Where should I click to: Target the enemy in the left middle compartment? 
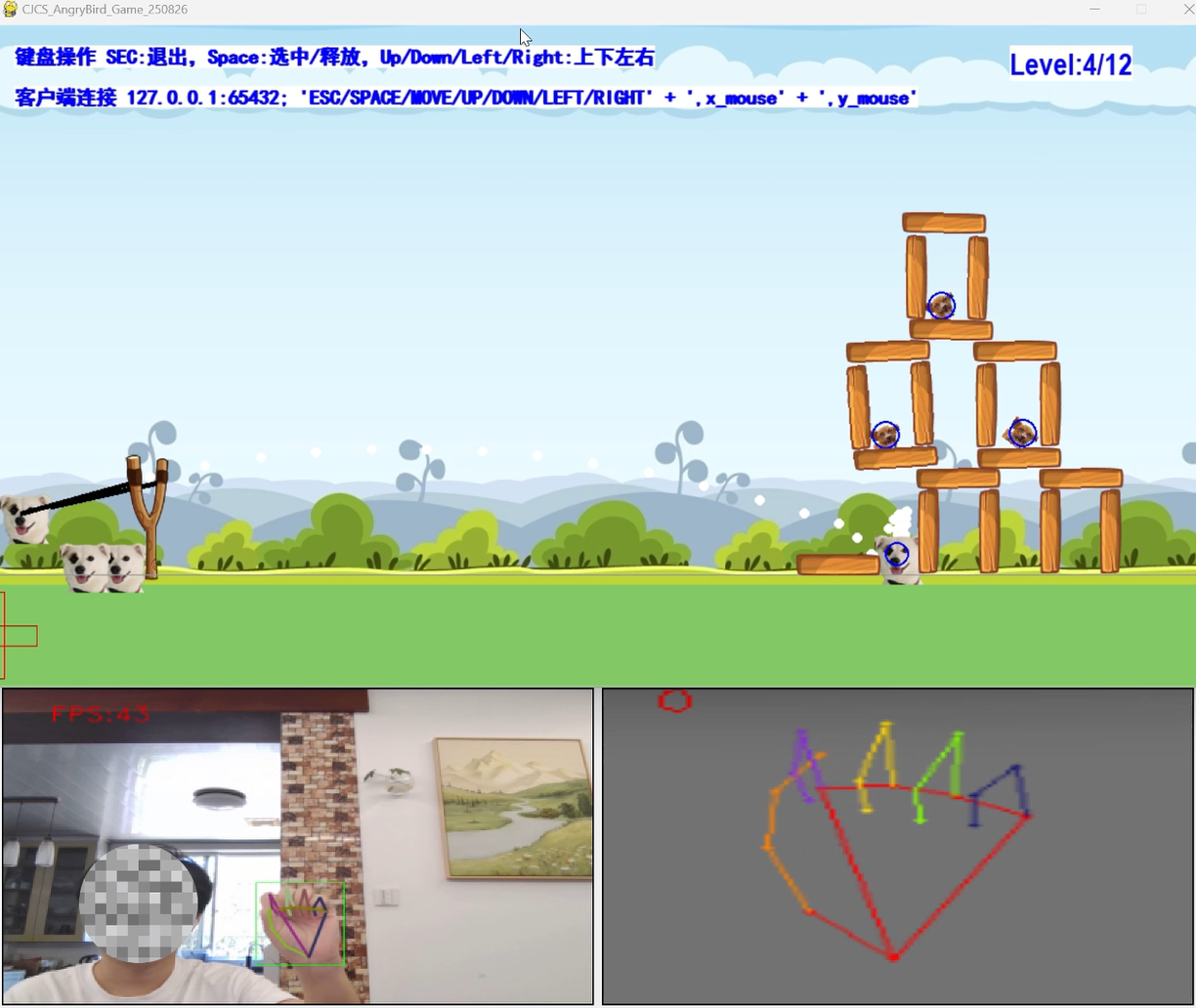click(885, 435)
